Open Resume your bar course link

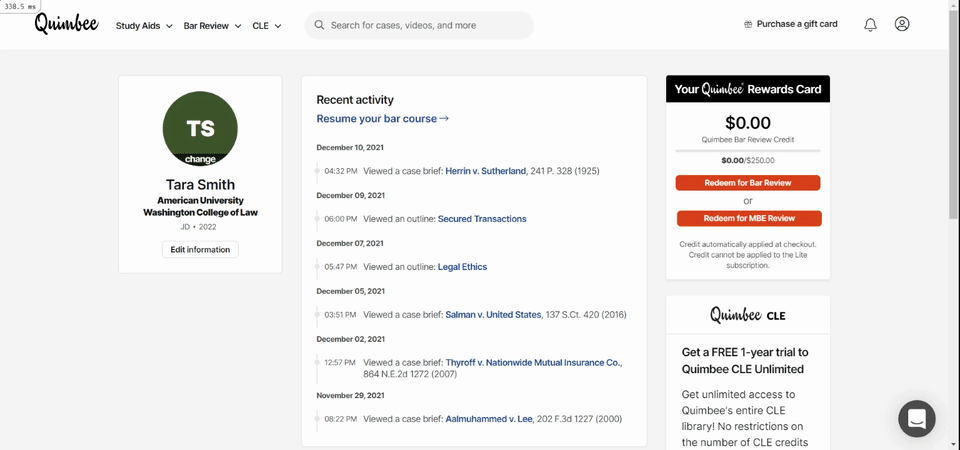pyautogui.click(x=383, y=119)
